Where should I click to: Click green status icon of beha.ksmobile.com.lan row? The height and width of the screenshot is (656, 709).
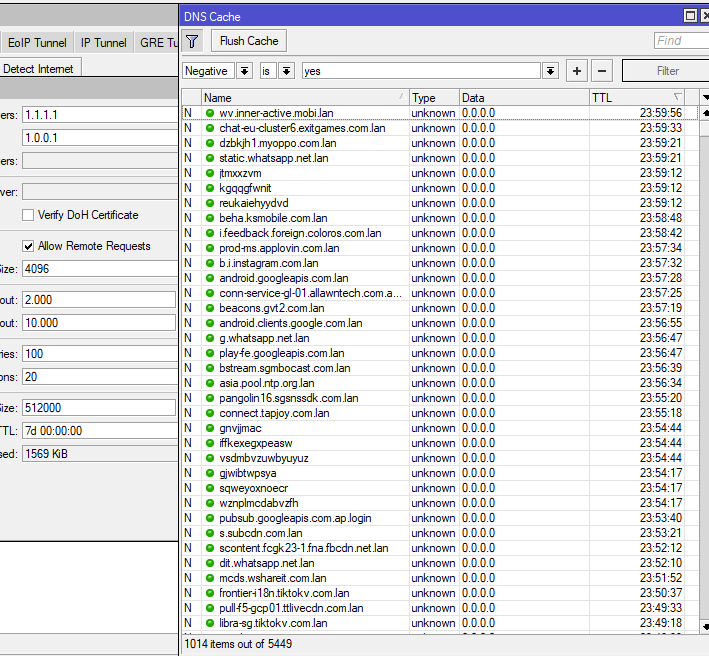pos(210,218)
